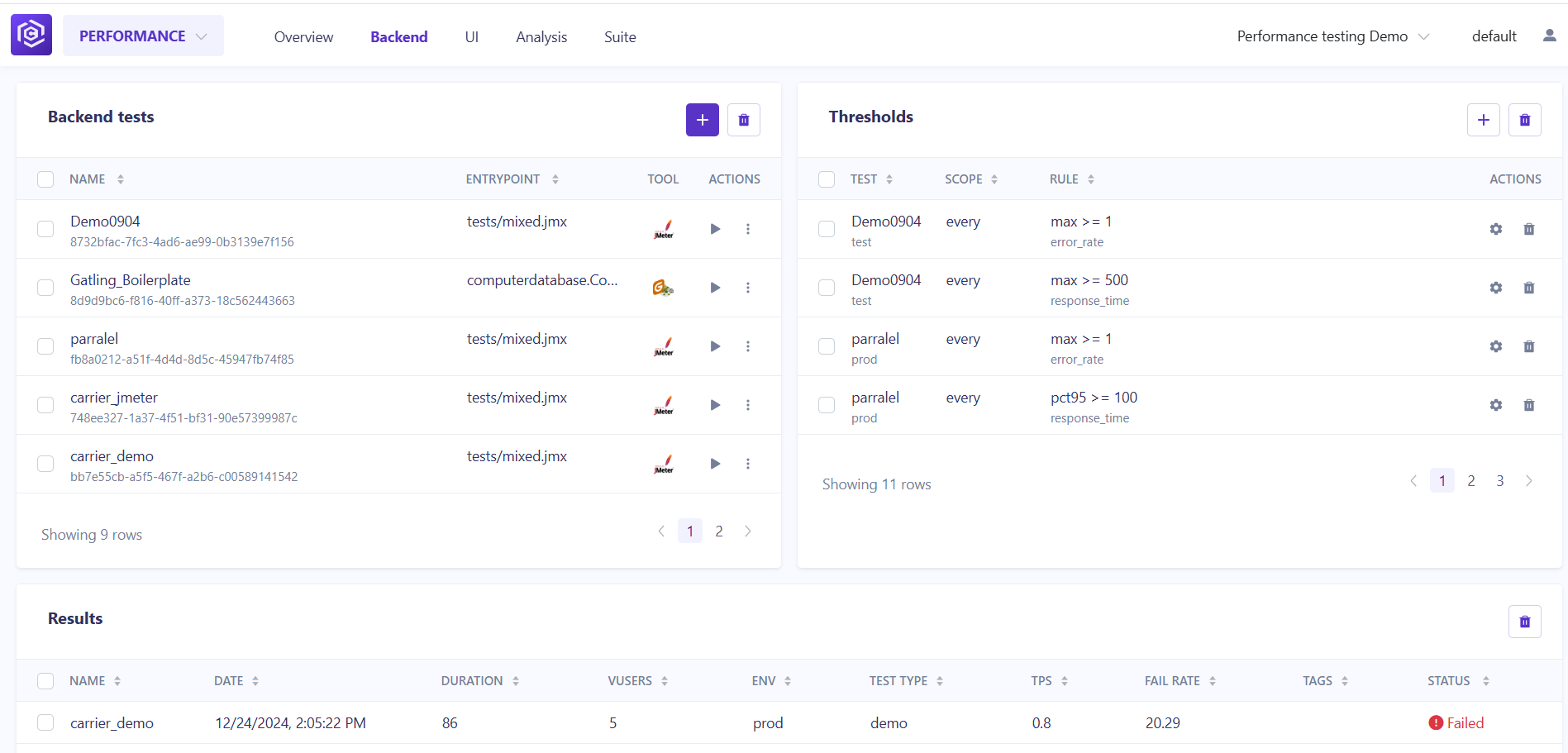Delete selected backend tests
This screenshot has height=753, width=1568.
[x=743, y=120]
